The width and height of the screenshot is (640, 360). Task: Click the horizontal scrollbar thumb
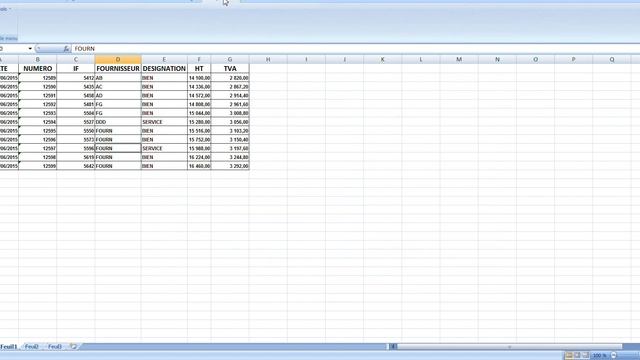(509, 347)
